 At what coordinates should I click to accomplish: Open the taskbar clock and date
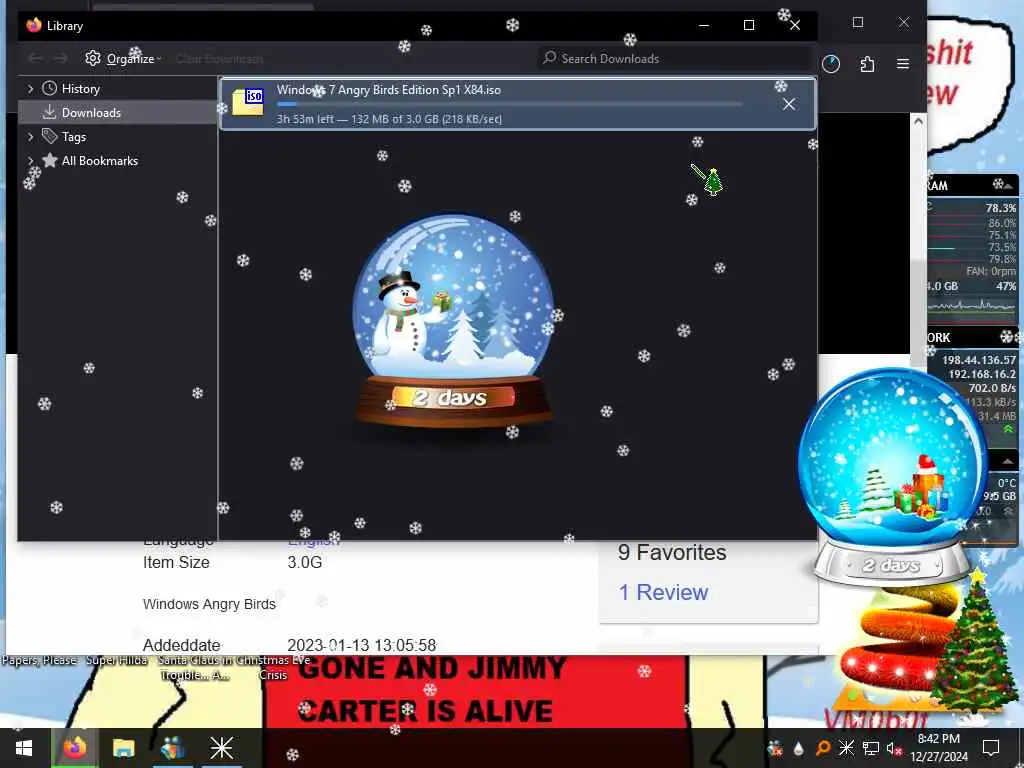(x=938, y=748)
